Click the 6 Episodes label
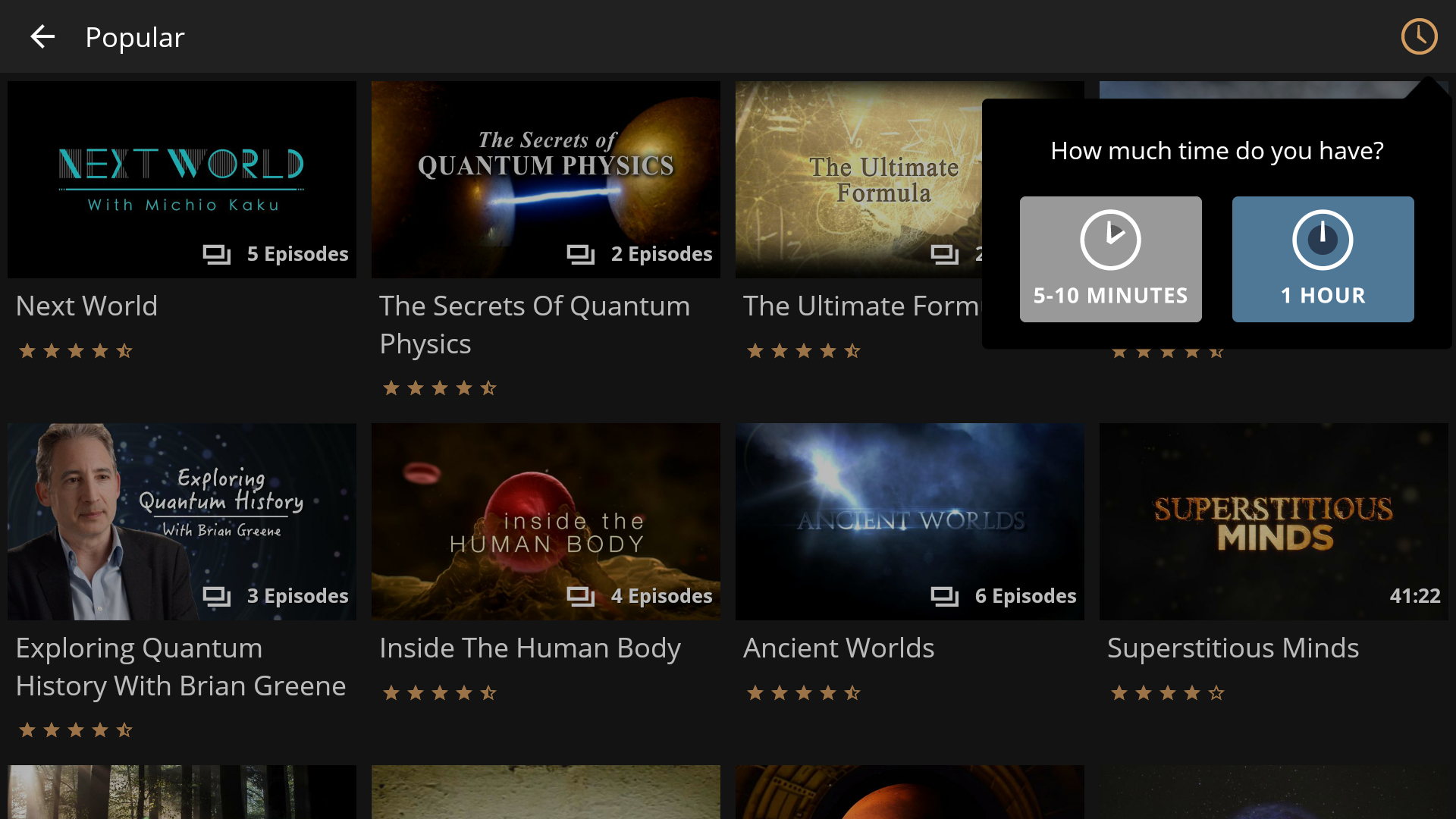1456x819 pixels. click(x=1025, y=596)
